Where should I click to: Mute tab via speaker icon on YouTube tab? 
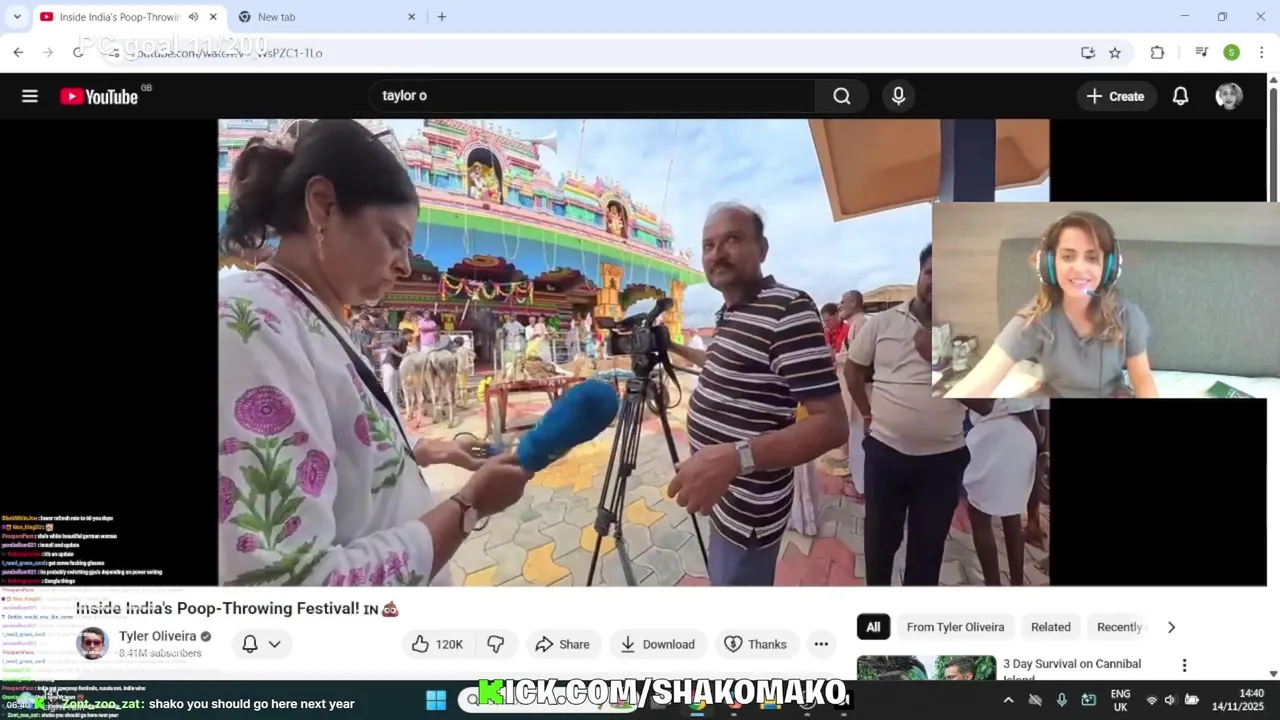pos(193,17)
